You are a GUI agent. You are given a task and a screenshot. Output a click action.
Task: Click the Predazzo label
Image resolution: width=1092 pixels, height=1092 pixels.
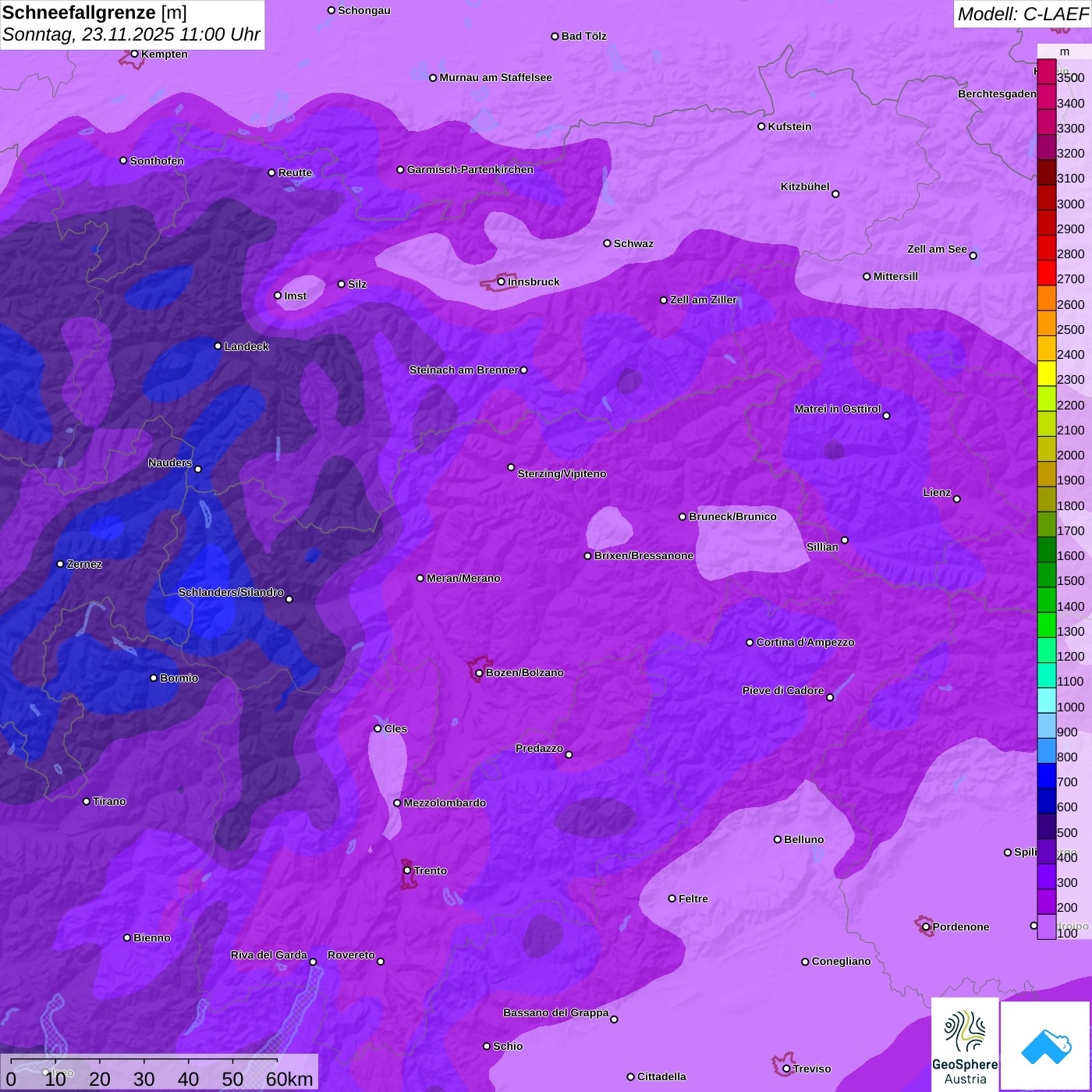[x=539, y=748]
